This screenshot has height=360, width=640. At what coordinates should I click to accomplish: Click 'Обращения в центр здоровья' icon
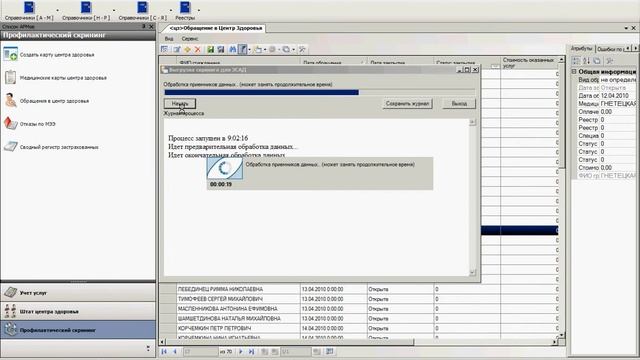pyautogui.click(x=11, y=100)
